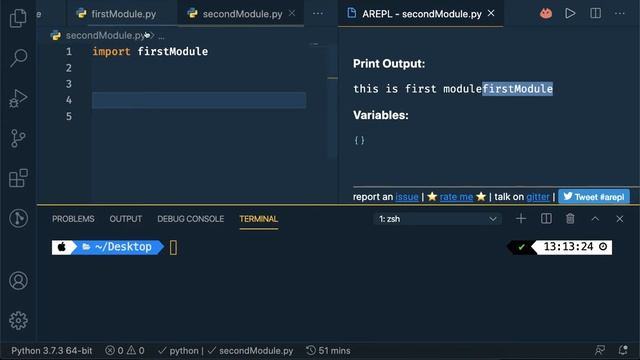
Task: Open the Manage gear icon
Action: pos(18,320)
